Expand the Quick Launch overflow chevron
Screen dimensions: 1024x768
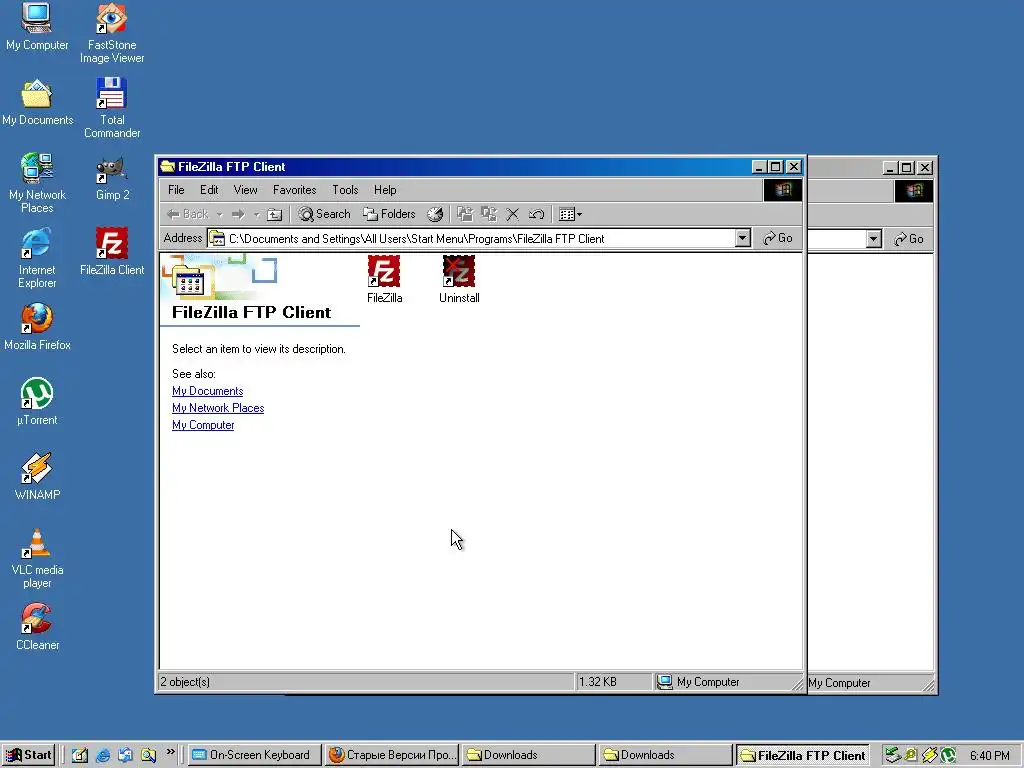tap(170, 752)
